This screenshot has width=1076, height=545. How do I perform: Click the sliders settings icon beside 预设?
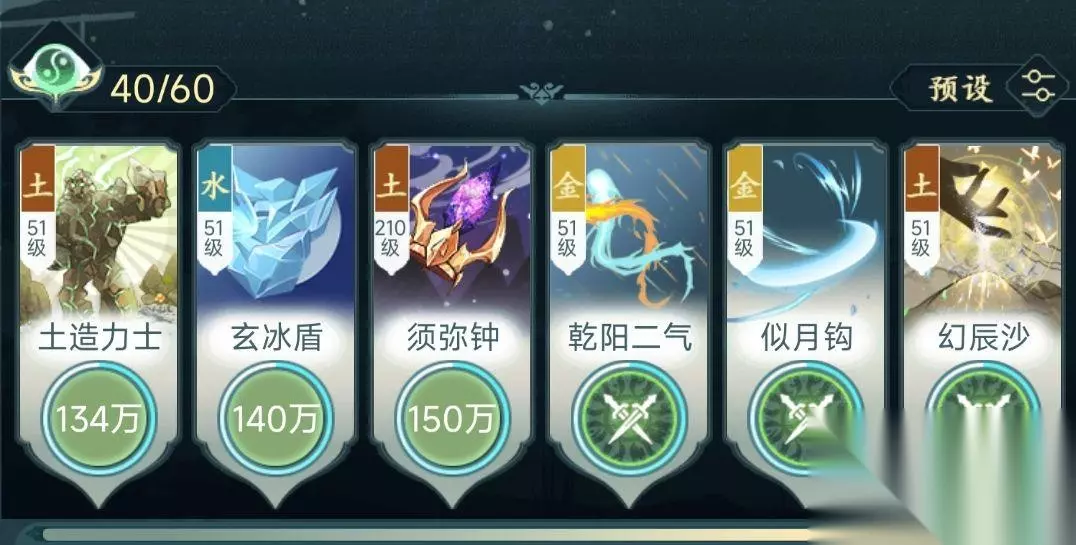tap(1038, 86)
